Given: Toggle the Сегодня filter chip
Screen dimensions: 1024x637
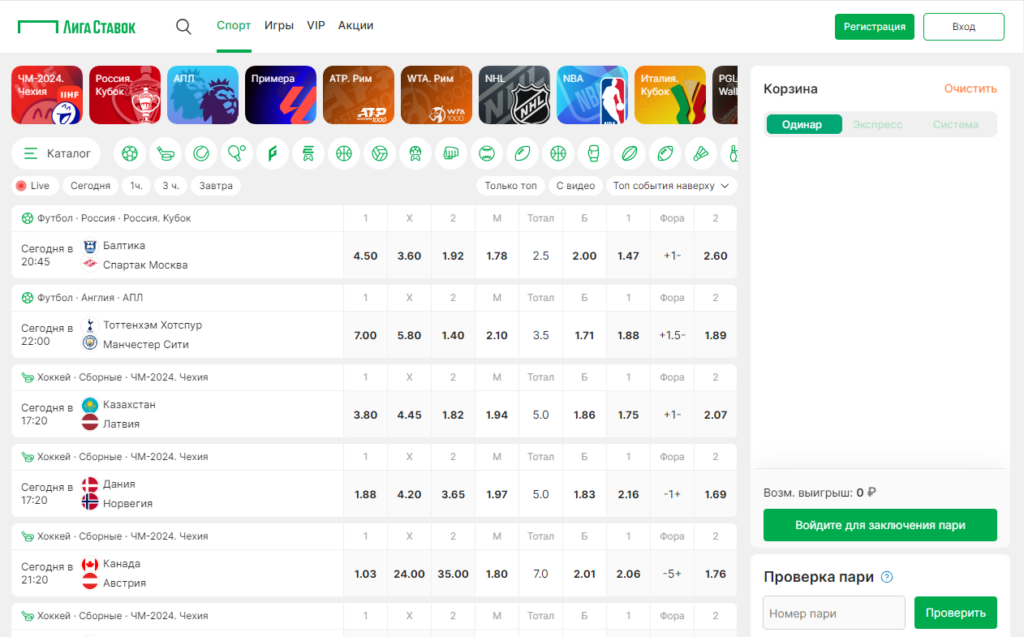Looking at the screenshot, I should (x=90, y=186).
